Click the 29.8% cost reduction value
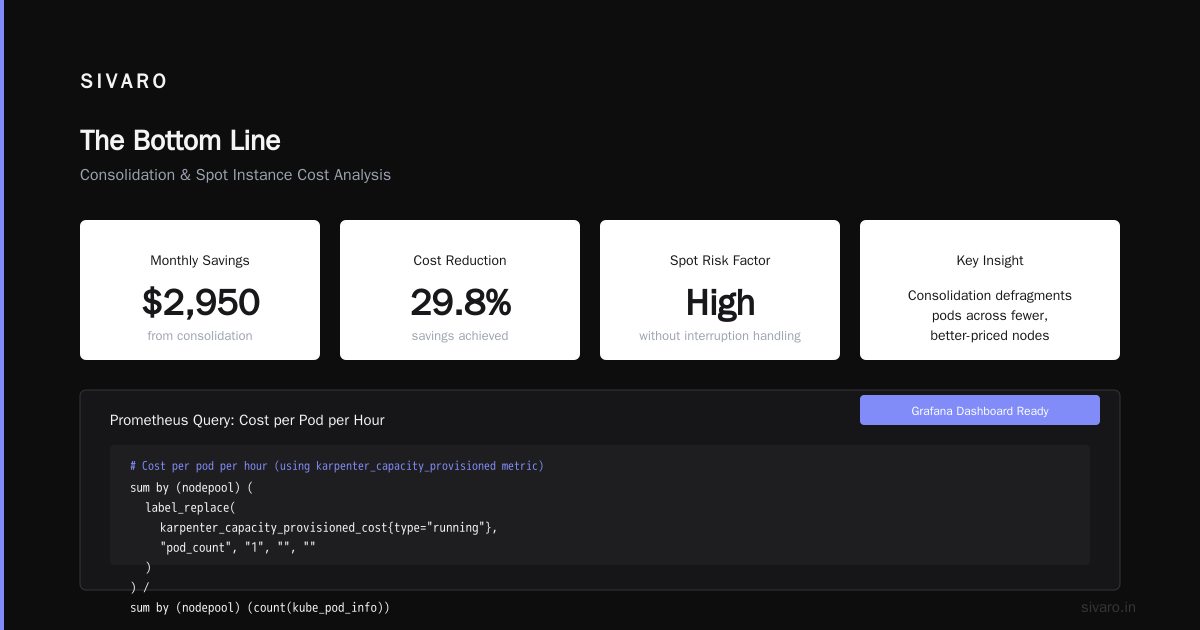The width and height of the screenshot is (1200, 630). click(460, 302)
